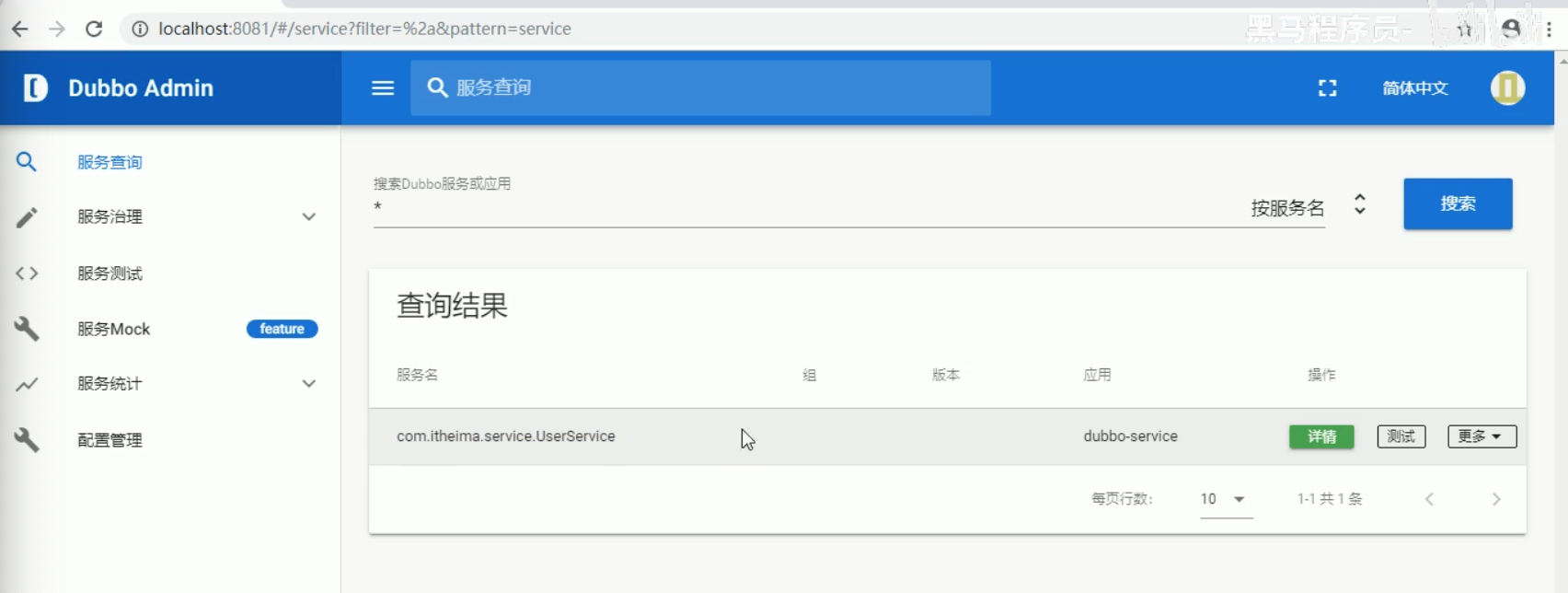Image resolution: width=1568 pixels, height=593 pixels.
Task: Click the 服务Mock wrench icon
Action: point(27,329)
